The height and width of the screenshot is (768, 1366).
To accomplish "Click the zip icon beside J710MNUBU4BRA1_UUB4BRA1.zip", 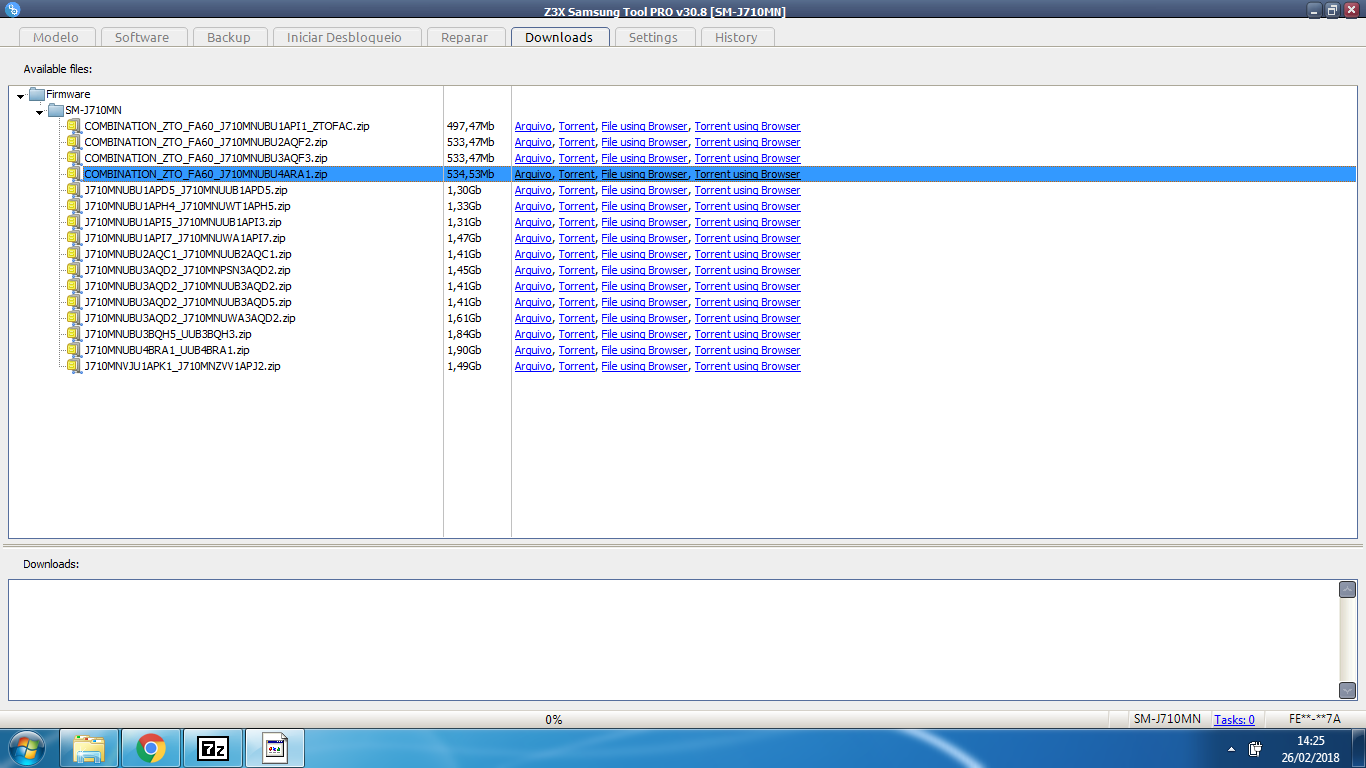I will (x=73, y=350).
